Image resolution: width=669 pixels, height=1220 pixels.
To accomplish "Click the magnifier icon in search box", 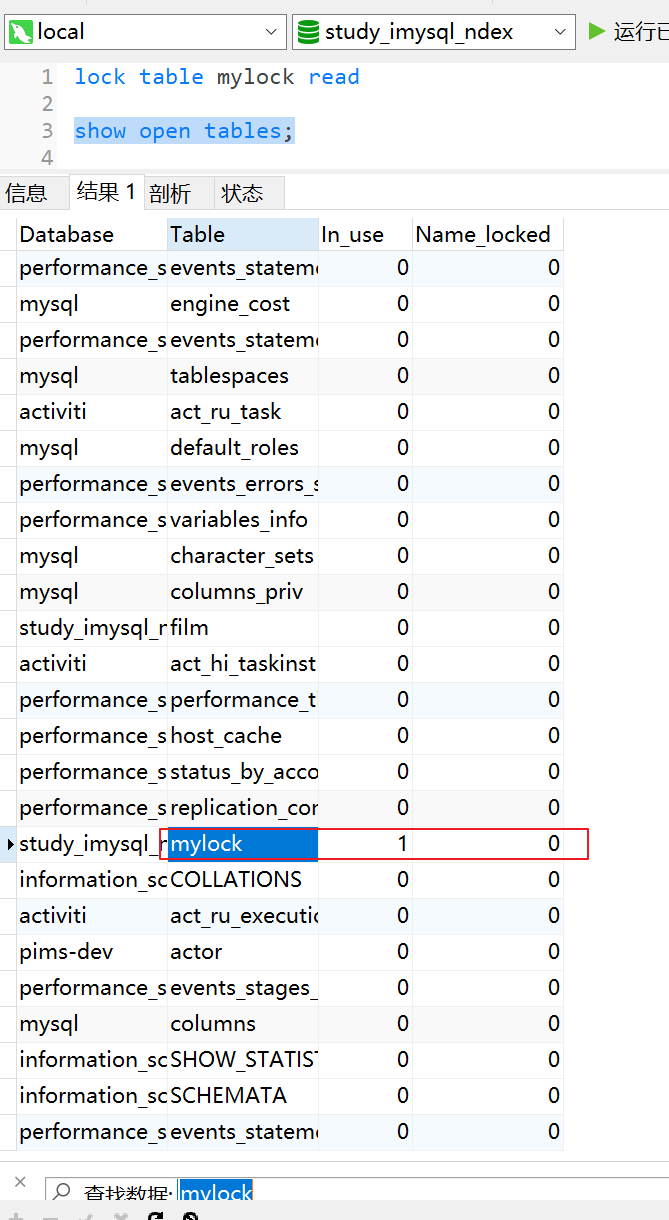I will pyautogui.click(x=63, y=1192).
